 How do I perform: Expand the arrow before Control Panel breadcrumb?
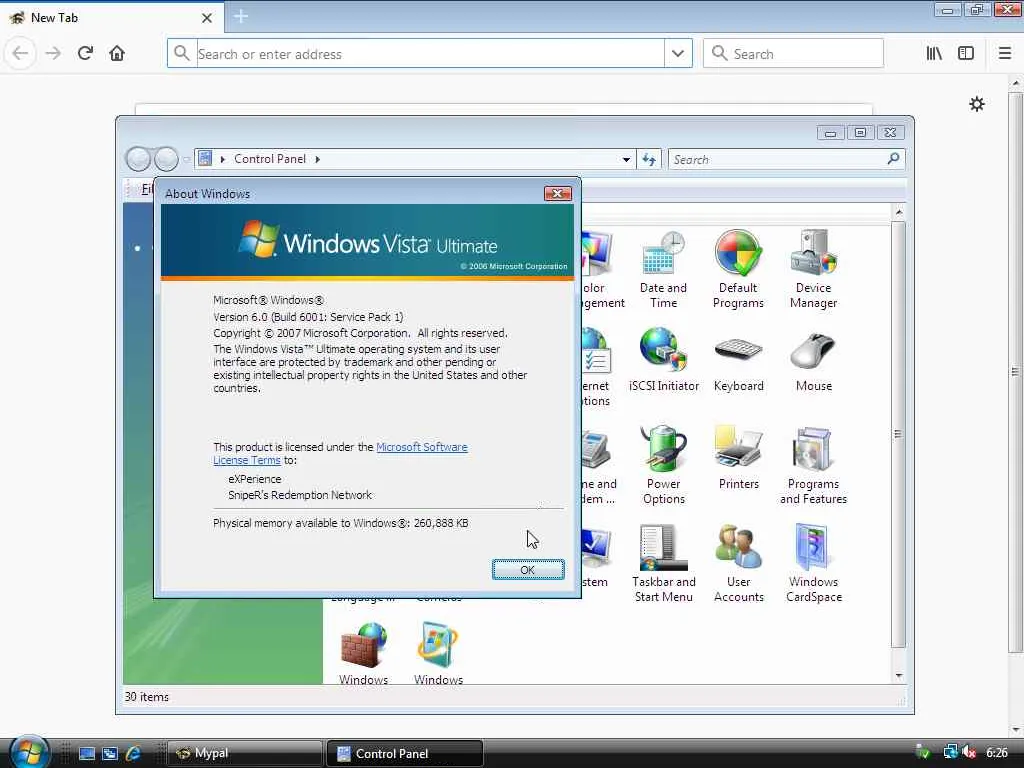point(223,159)
